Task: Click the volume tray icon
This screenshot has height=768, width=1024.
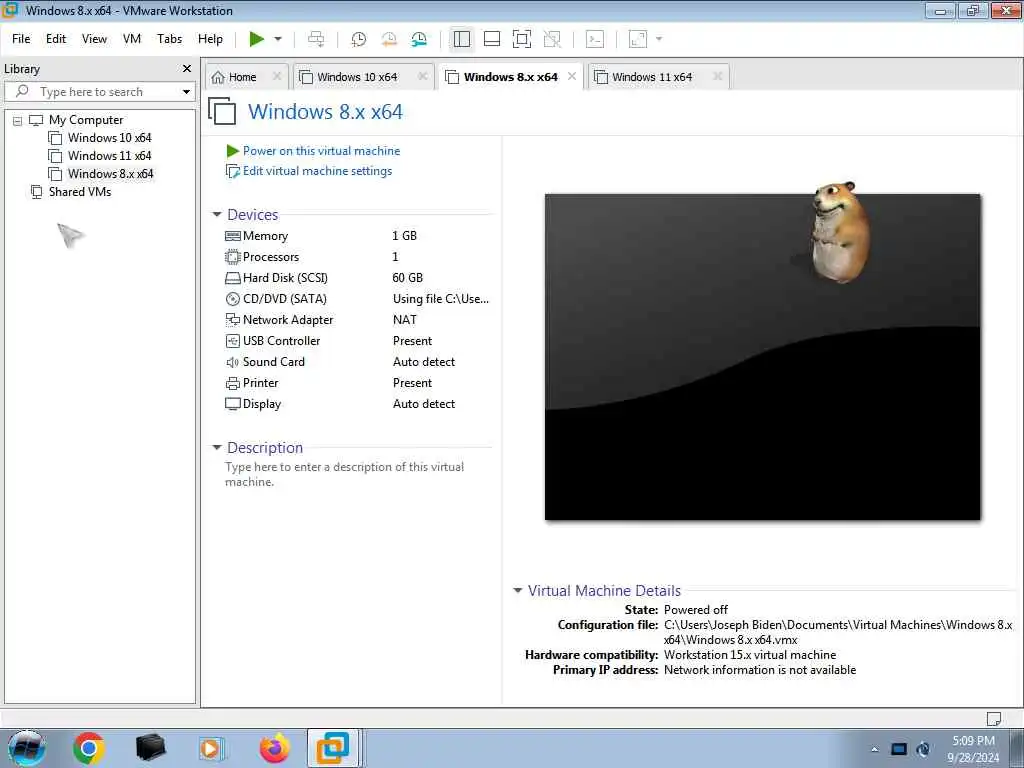Action: click(923, 749)
